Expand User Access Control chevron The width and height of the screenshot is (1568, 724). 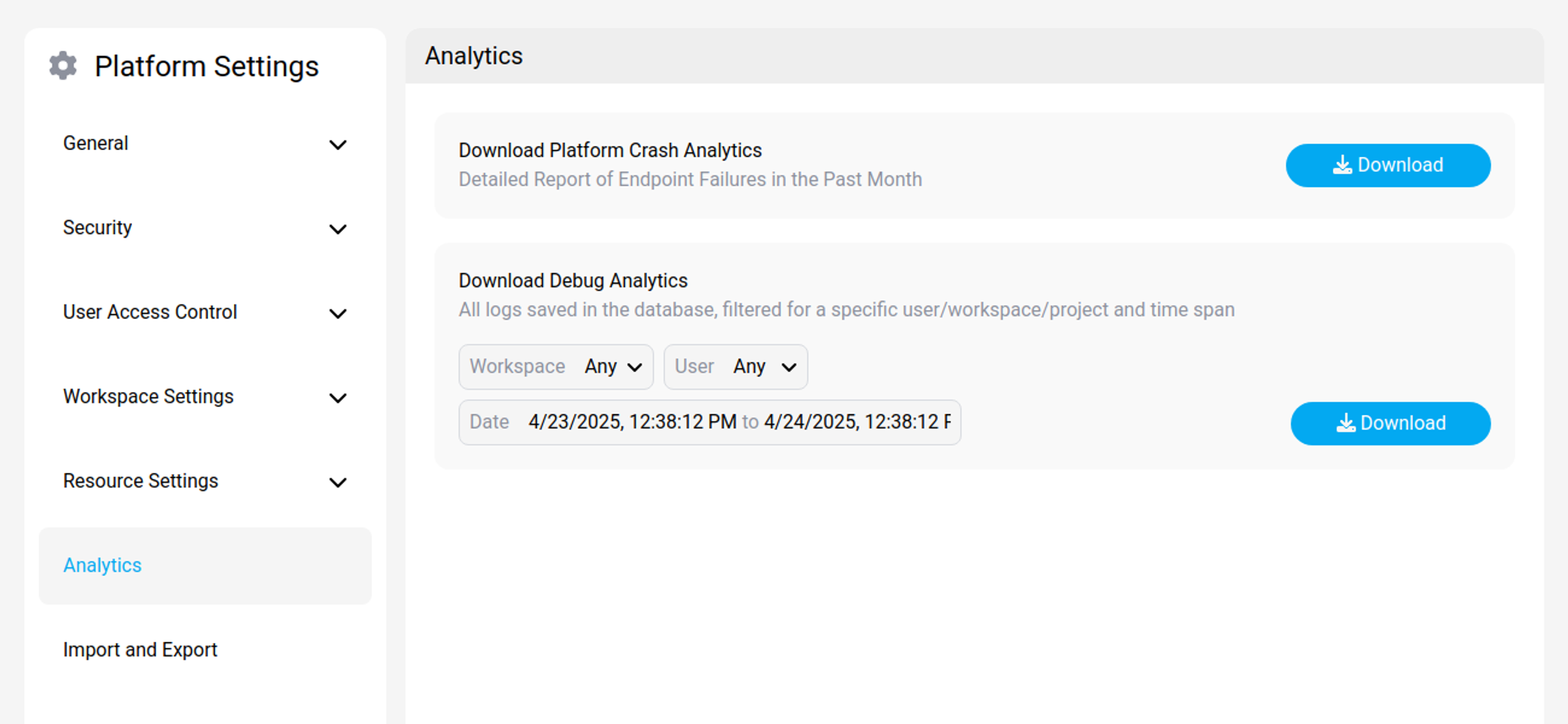(x=338, y=313)
